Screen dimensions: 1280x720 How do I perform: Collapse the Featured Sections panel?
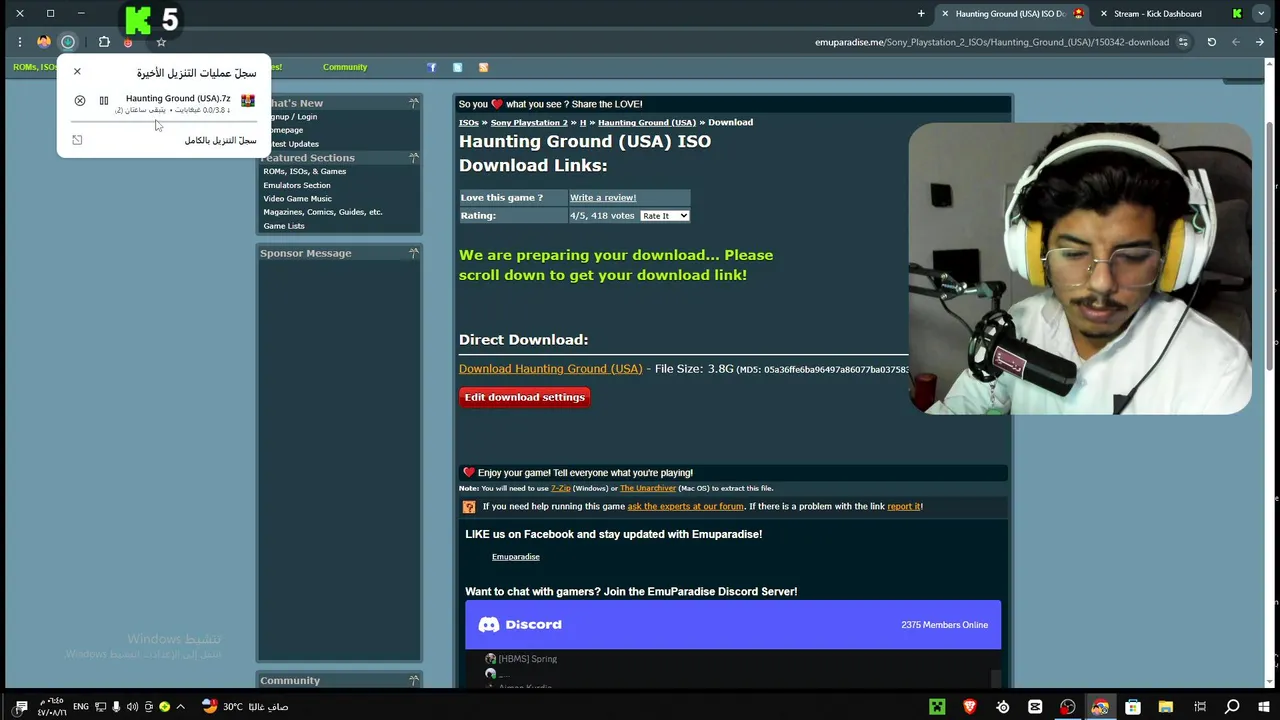[x=413, y=158]
